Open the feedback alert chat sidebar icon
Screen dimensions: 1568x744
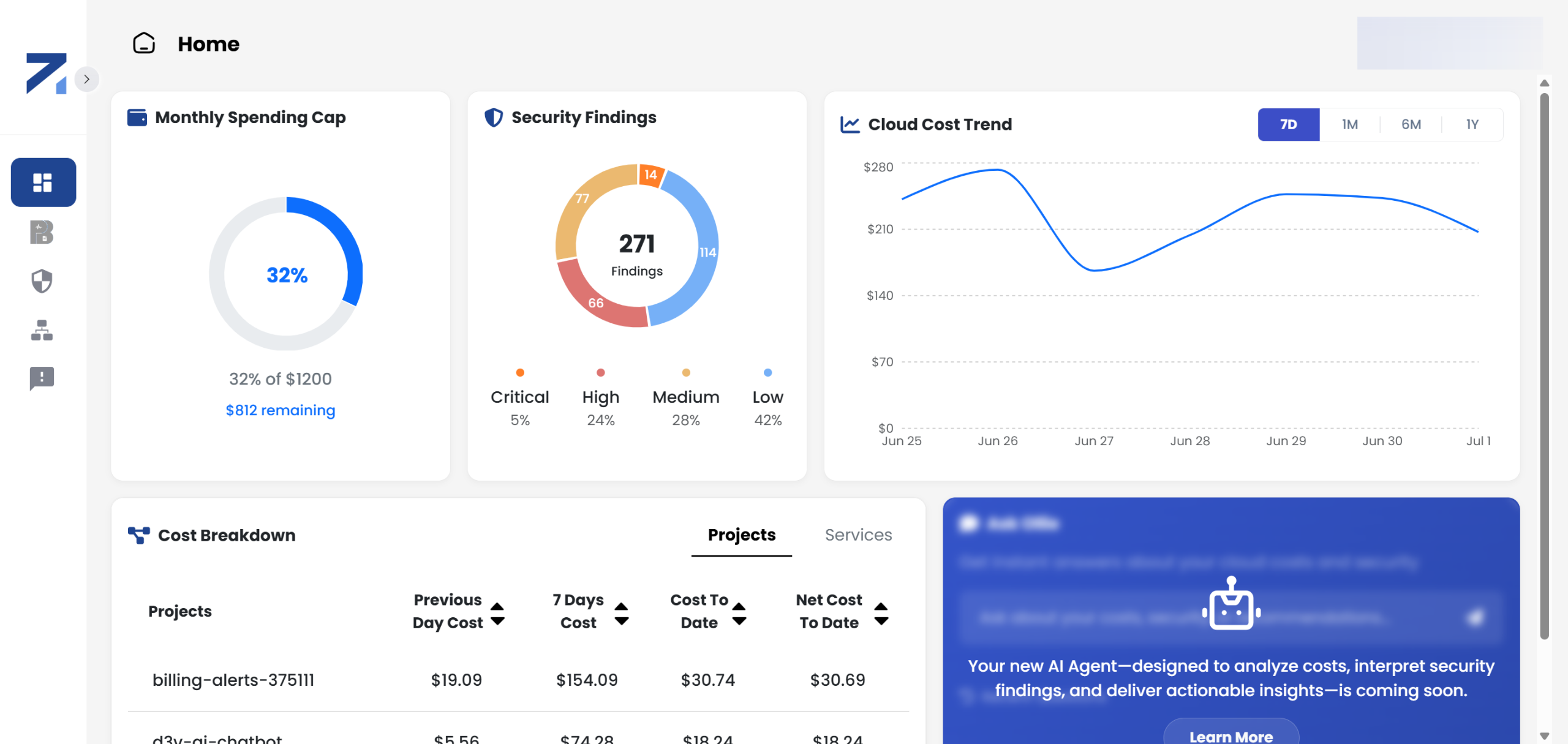[42, 378]
